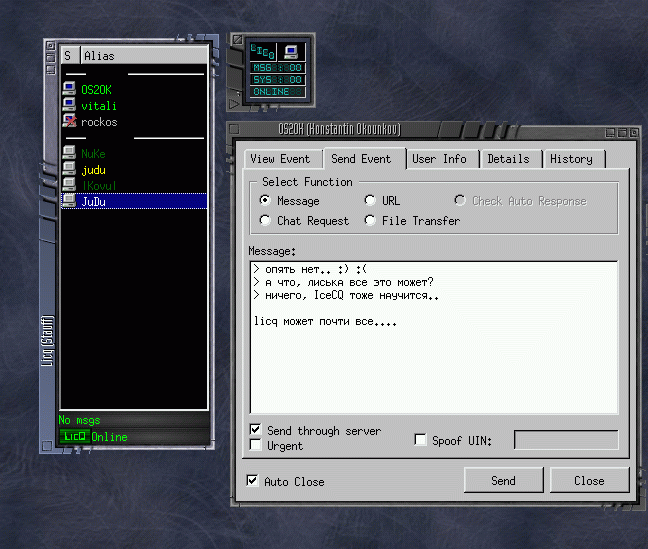Click the diagonal-slash button on dock applet frame
Screen dimensions: 648x549
237,40
